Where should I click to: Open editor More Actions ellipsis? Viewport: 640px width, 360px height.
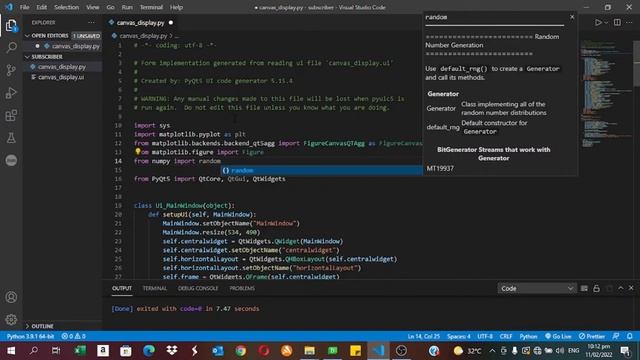(629, 22)
